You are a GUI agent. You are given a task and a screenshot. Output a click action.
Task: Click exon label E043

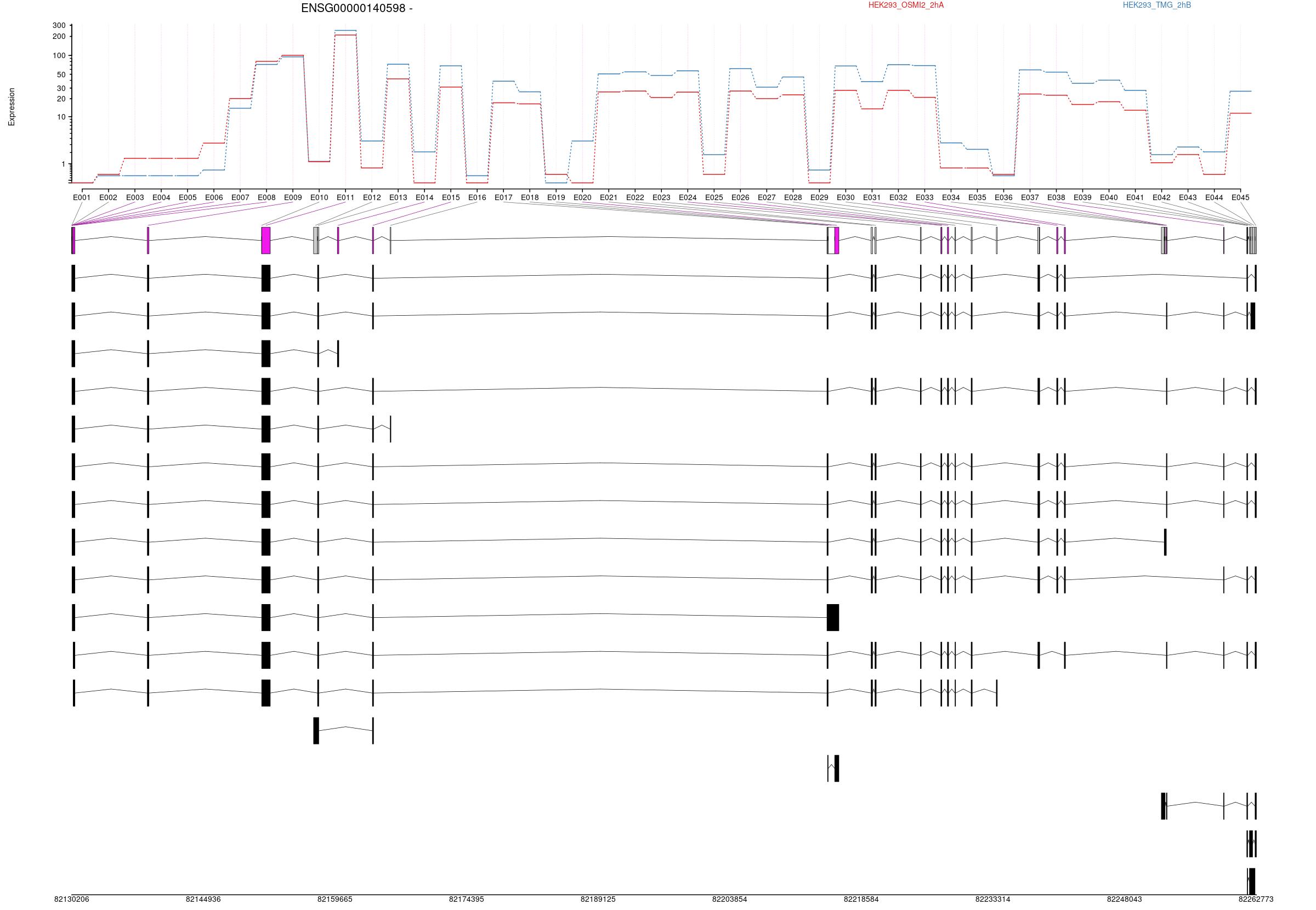point(1188,198)
